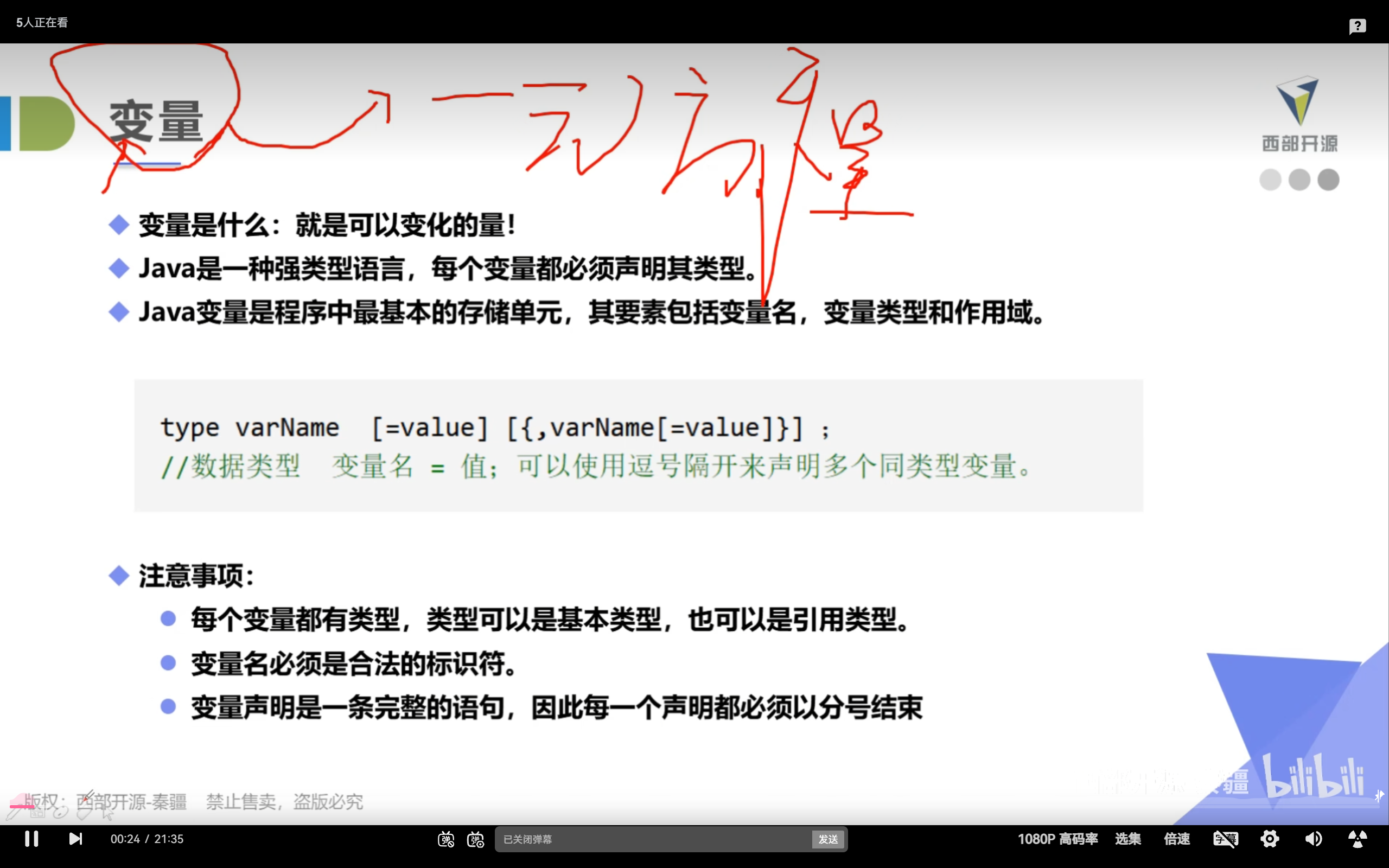
Task: Click the viewer count text 5人正在看
Action: point(42,22)
